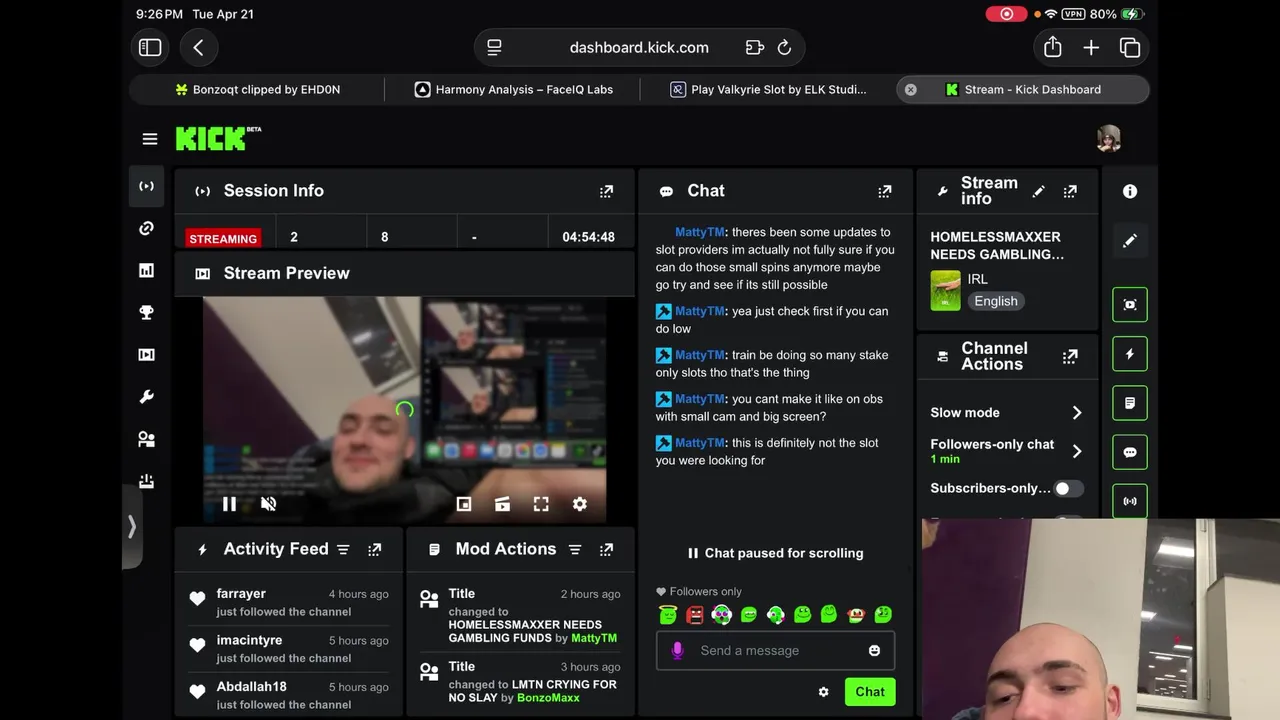Reload the dashboard.kick.com page
Viewport: 1280px width, 720px height.
(x=784, y=47)
